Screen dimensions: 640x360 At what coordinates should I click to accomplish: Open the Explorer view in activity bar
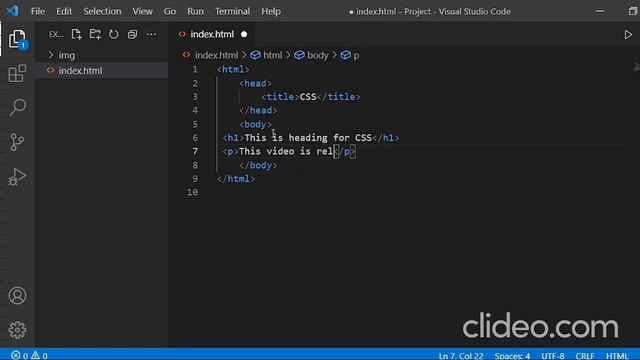(x=17, y=39)
